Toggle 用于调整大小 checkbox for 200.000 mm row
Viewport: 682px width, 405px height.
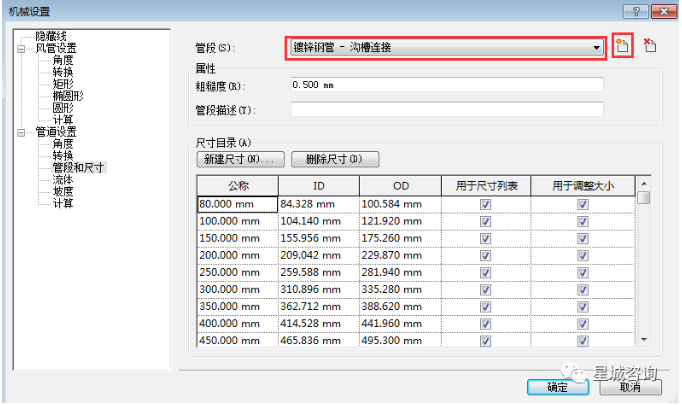coord(583,256)
